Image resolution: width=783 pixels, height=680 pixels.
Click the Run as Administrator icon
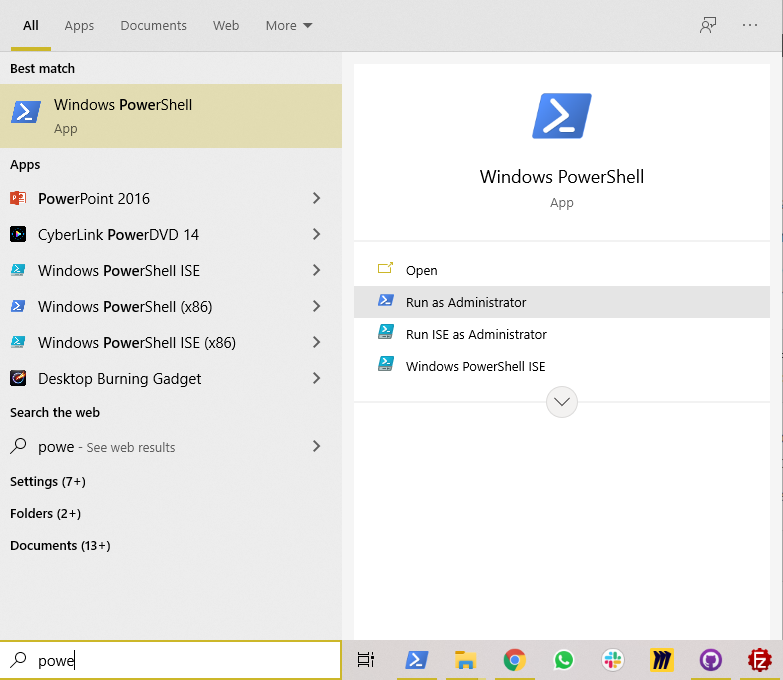click(x=386, y=301)
